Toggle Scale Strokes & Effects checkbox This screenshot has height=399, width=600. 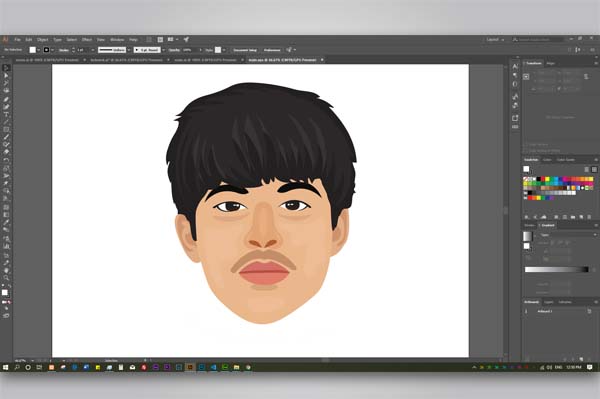[x=525, y=150]
